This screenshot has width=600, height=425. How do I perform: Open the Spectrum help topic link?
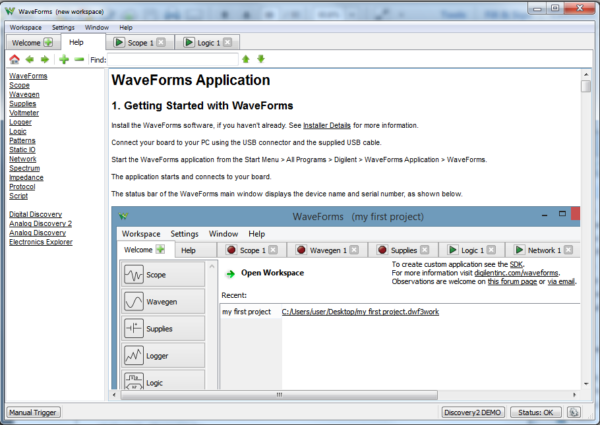(24, 168)
